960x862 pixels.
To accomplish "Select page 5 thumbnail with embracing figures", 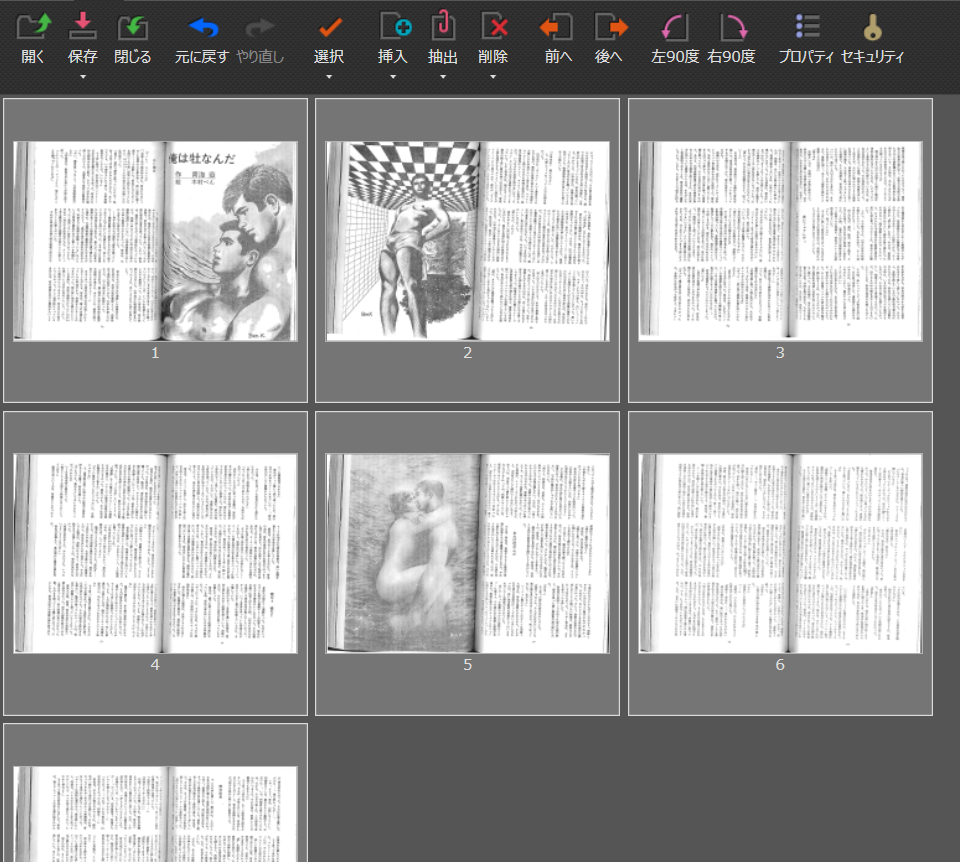I will (x=467, y=553).
